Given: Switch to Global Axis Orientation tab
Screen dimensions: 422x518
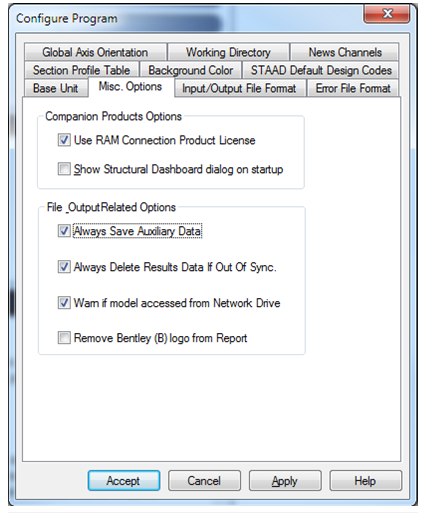Looking at the screenshot, I should [95, 52].
